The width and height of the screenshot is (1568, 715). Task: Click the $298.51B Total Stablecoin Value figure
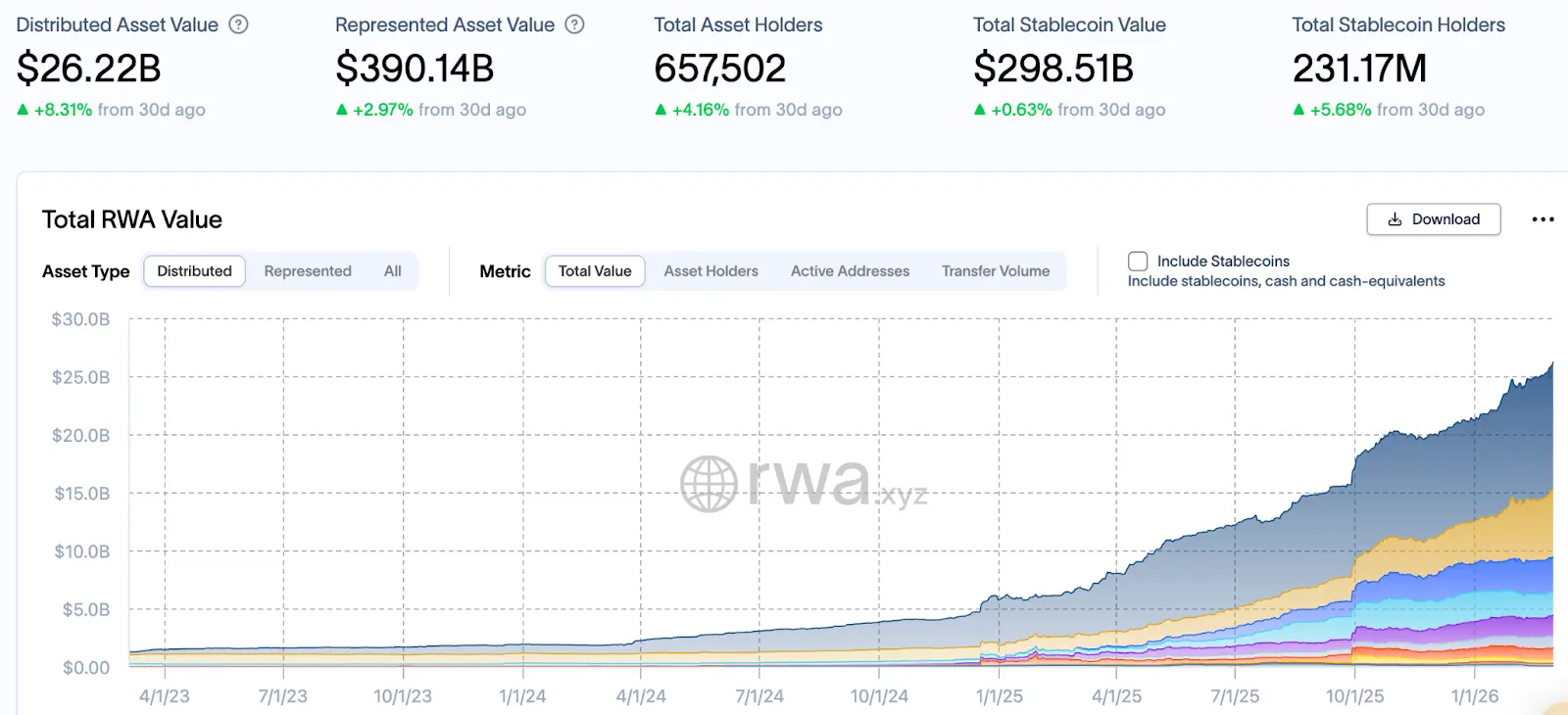pos(1053,69)
